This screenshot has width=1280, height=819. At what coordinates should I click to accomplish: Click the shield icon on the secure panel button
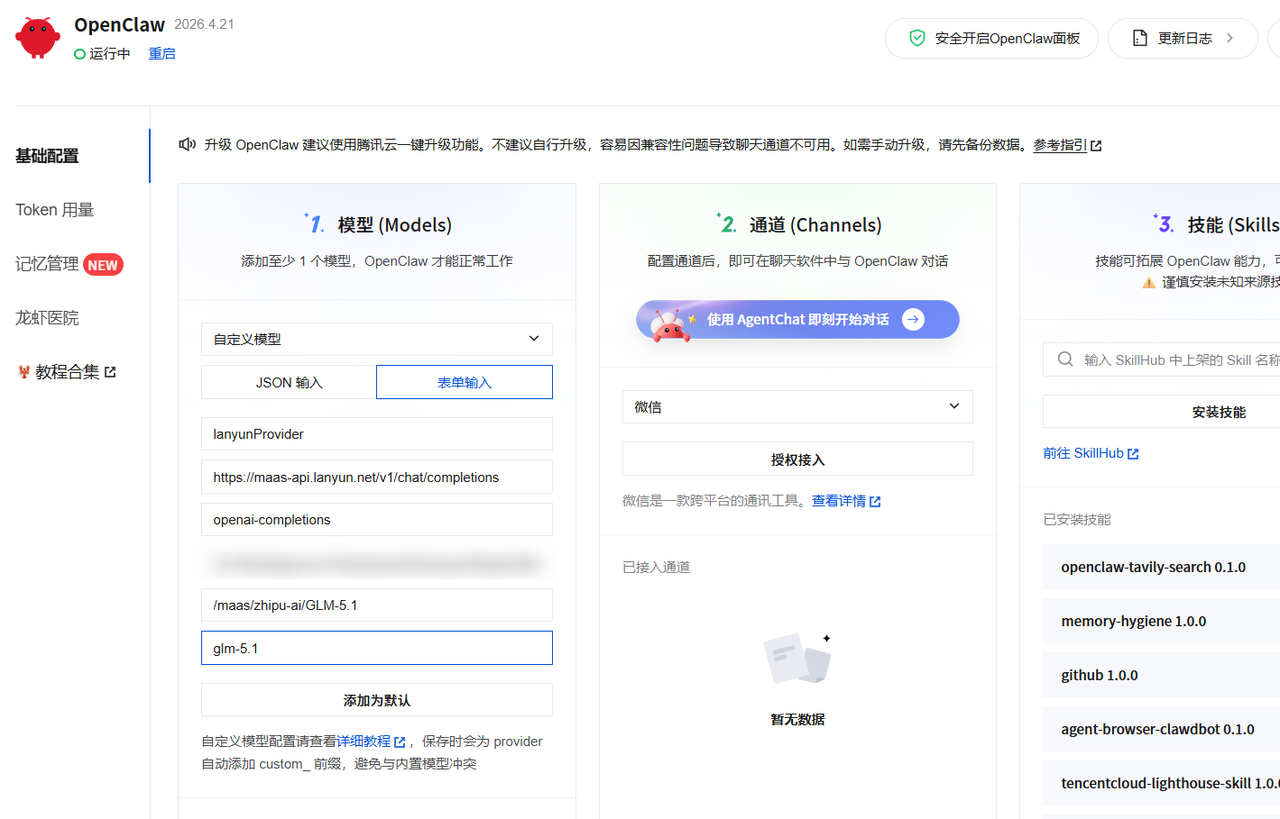tap(917, 38)
